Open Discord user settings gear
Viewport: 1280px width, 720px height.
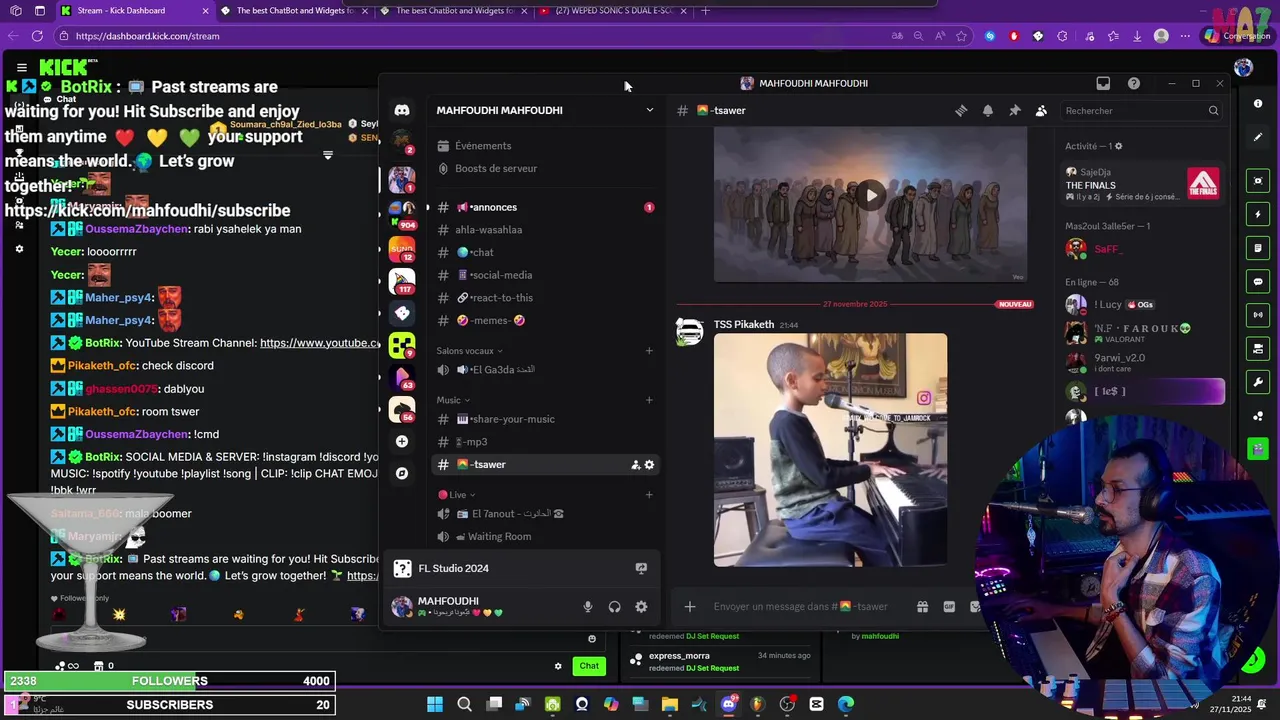point(641,607)
